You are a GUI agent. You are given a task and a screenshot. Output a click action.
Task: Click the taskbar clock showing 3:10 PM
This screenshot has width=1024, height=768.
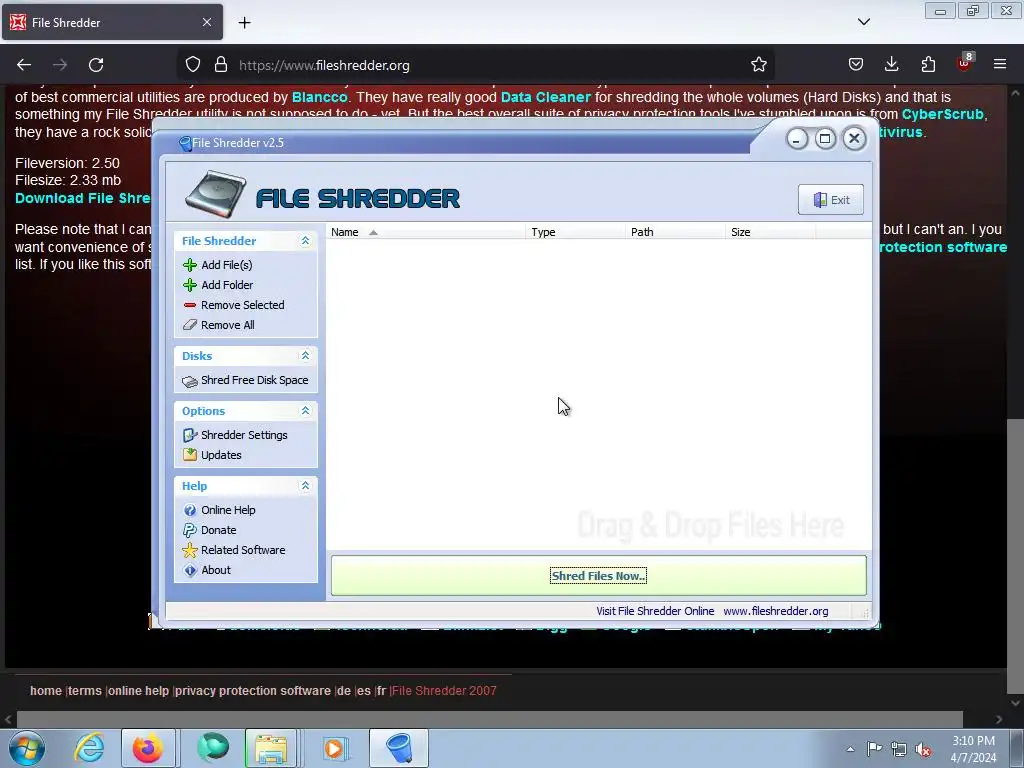(973, 749)
